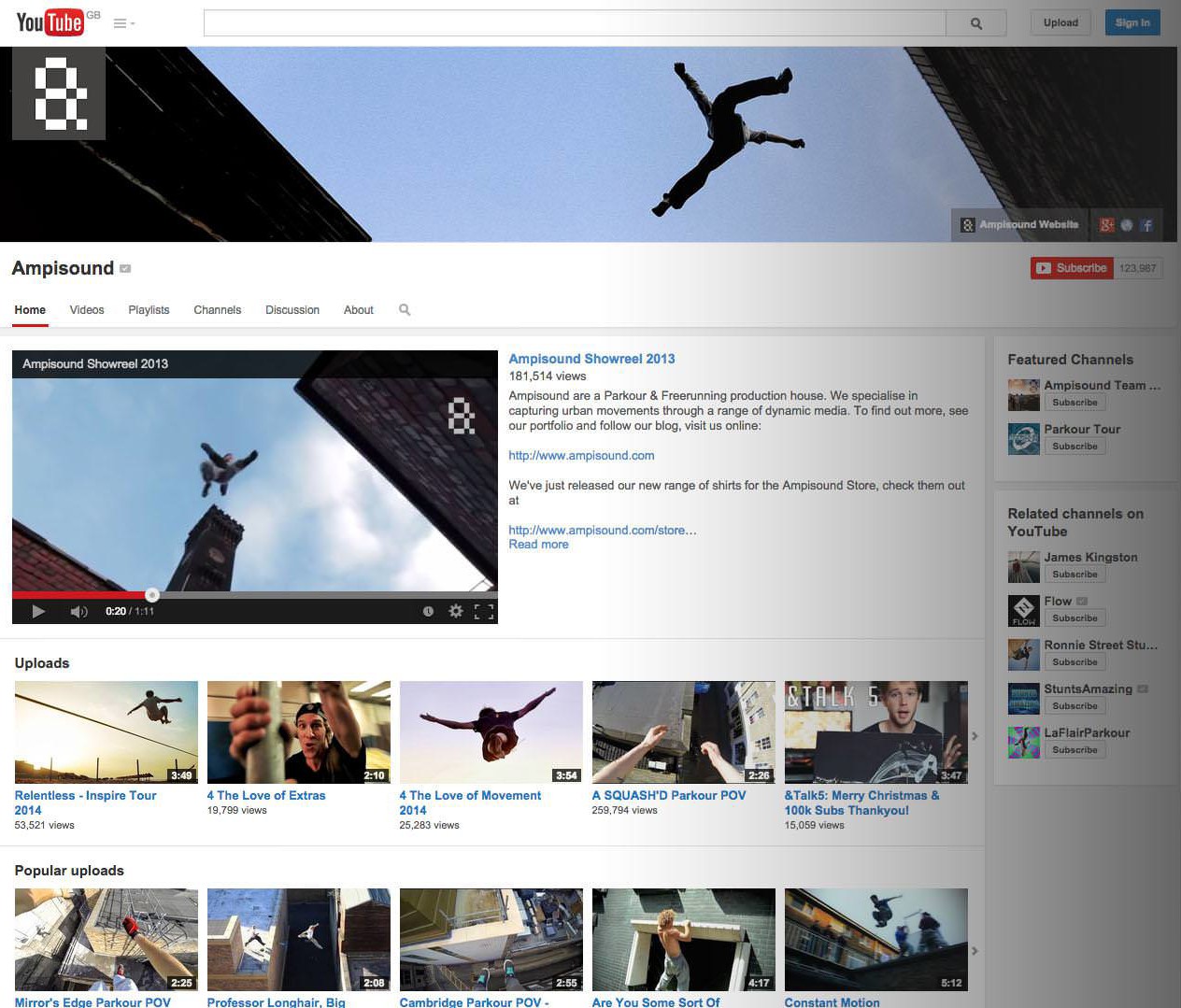
Task: Open Are You Some Sort Of thumbnail
Action: (684, 940)
